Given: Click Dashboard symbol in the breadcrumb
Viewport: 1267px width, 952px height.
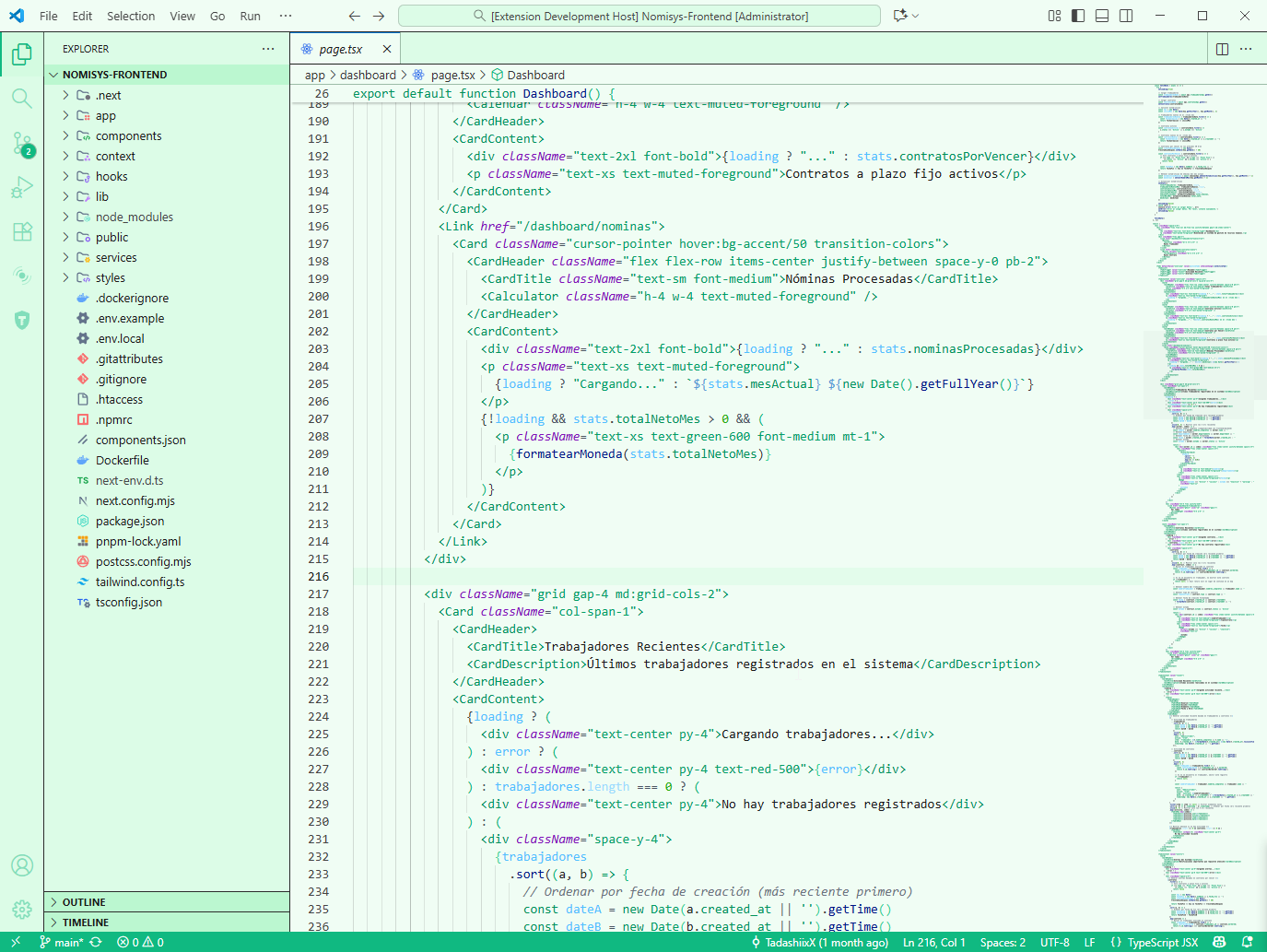Looking at the screenshot, I should pyautogui.click(x=528, y=75).
